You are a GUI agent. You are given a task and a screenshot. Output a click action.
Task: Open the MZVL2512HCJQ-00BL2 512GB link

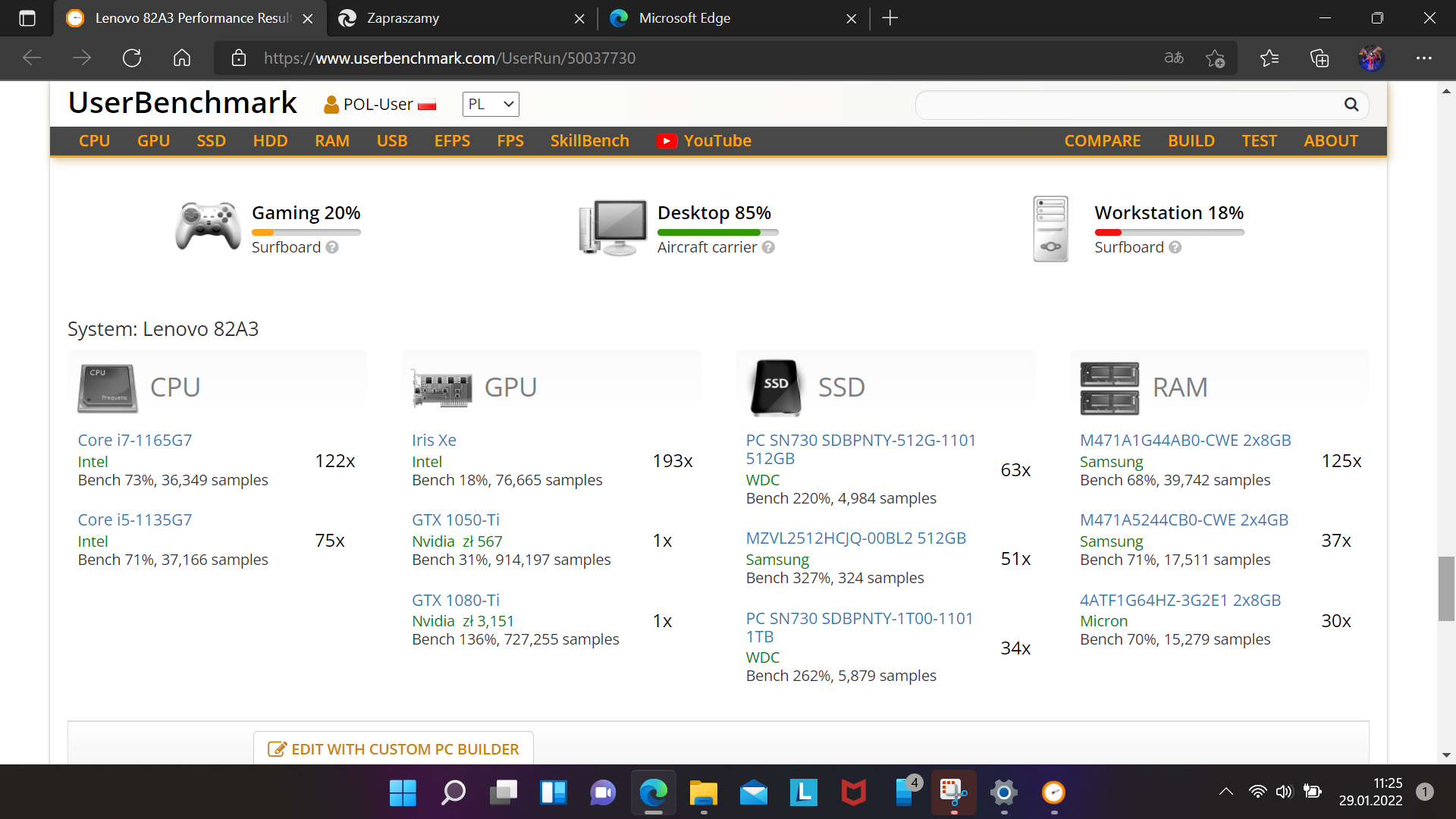[856, 538]
